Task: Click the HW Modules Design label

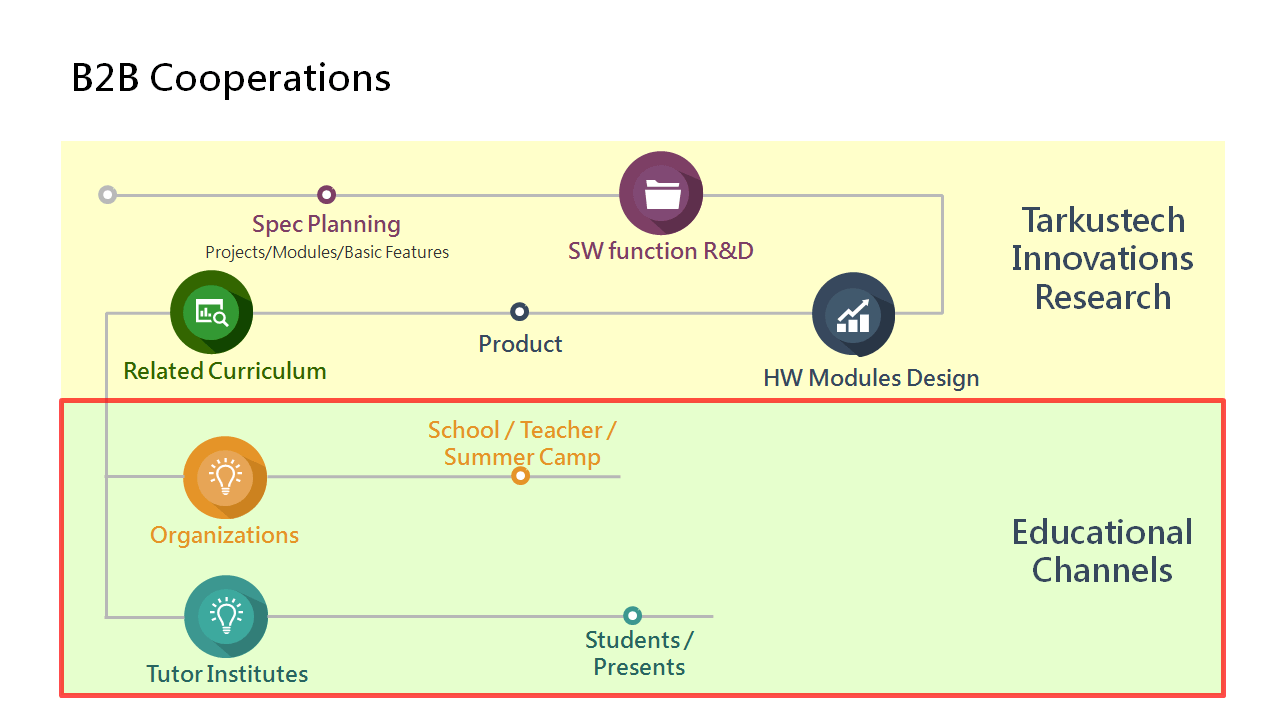Action: point(871,378)
